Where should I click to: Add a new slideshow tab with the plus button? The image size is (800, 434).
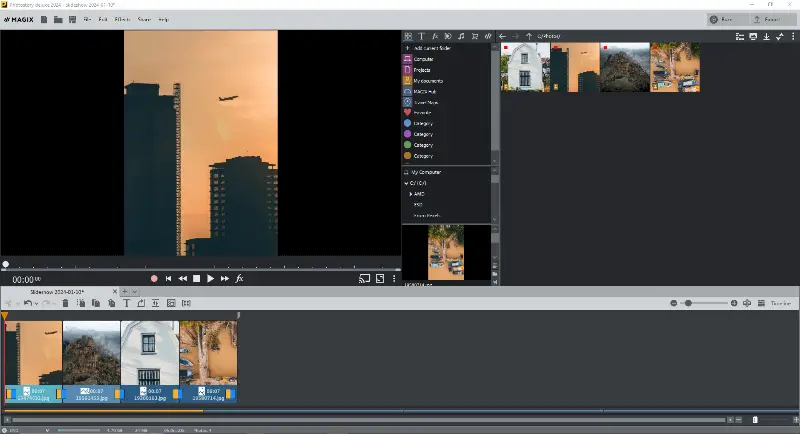(x=124, y=292)
